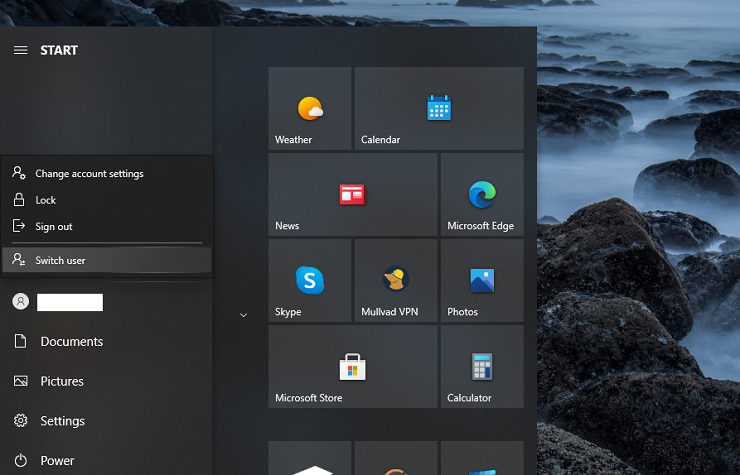Launch the Calculator tile

click(482, 367)
